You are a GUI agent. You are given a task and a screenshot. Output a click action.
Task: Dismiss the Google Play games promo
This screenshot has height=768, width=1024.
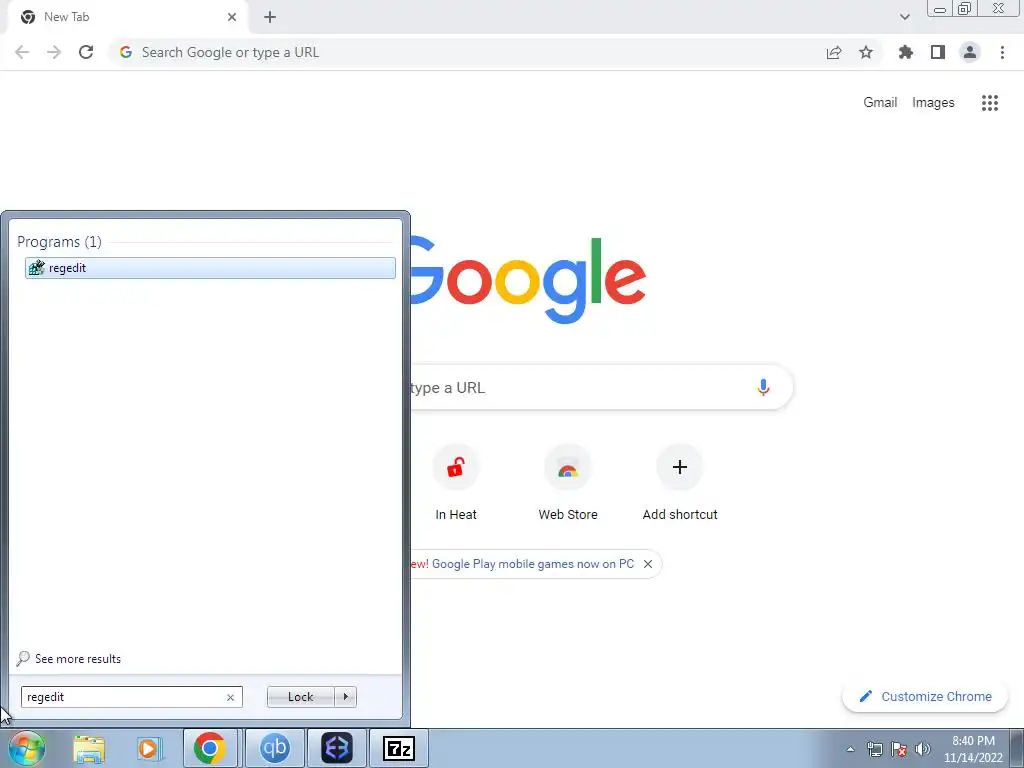pyautogui.click(x=648, y=564)
